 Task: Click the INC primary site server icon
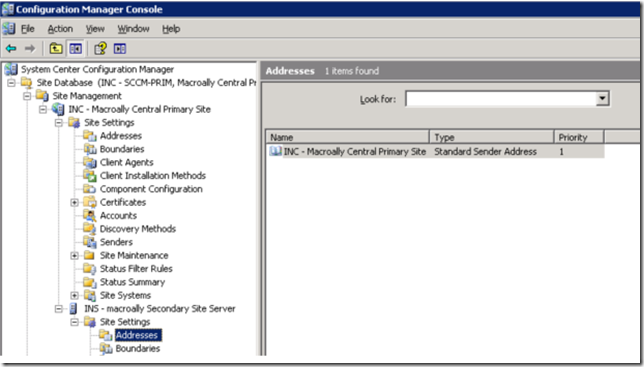[x=58, y=109]
